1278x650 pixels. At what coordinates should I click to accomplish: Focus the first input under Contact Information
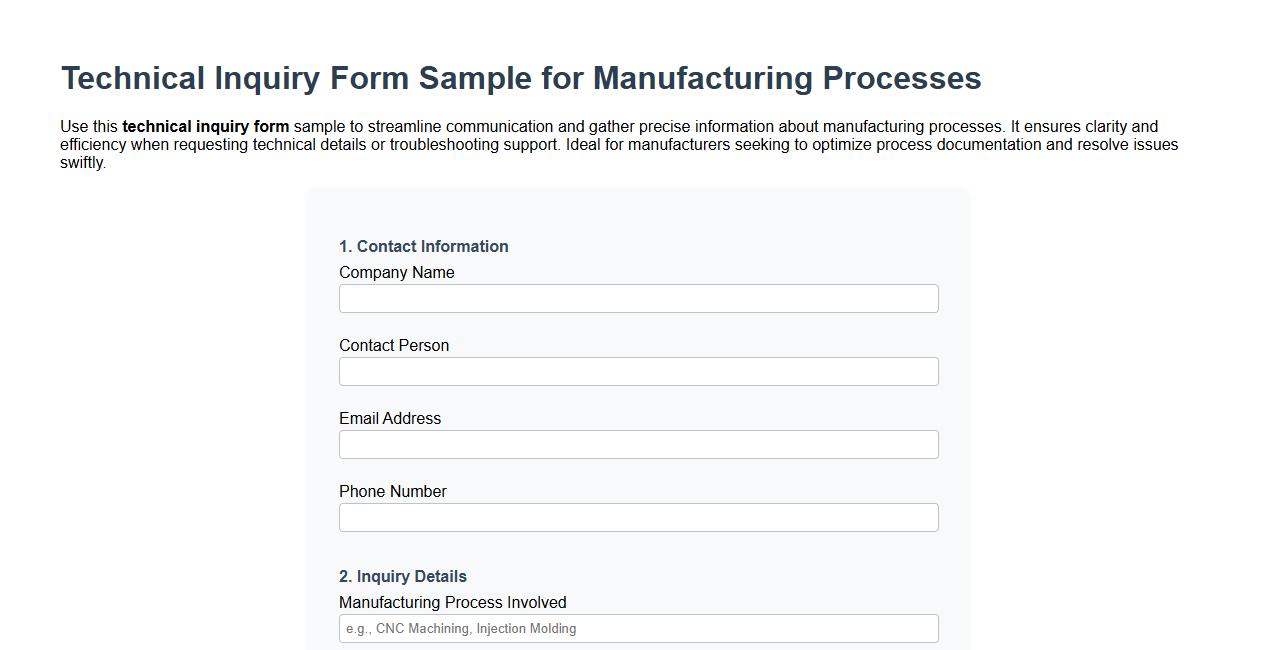click(638, 298)
